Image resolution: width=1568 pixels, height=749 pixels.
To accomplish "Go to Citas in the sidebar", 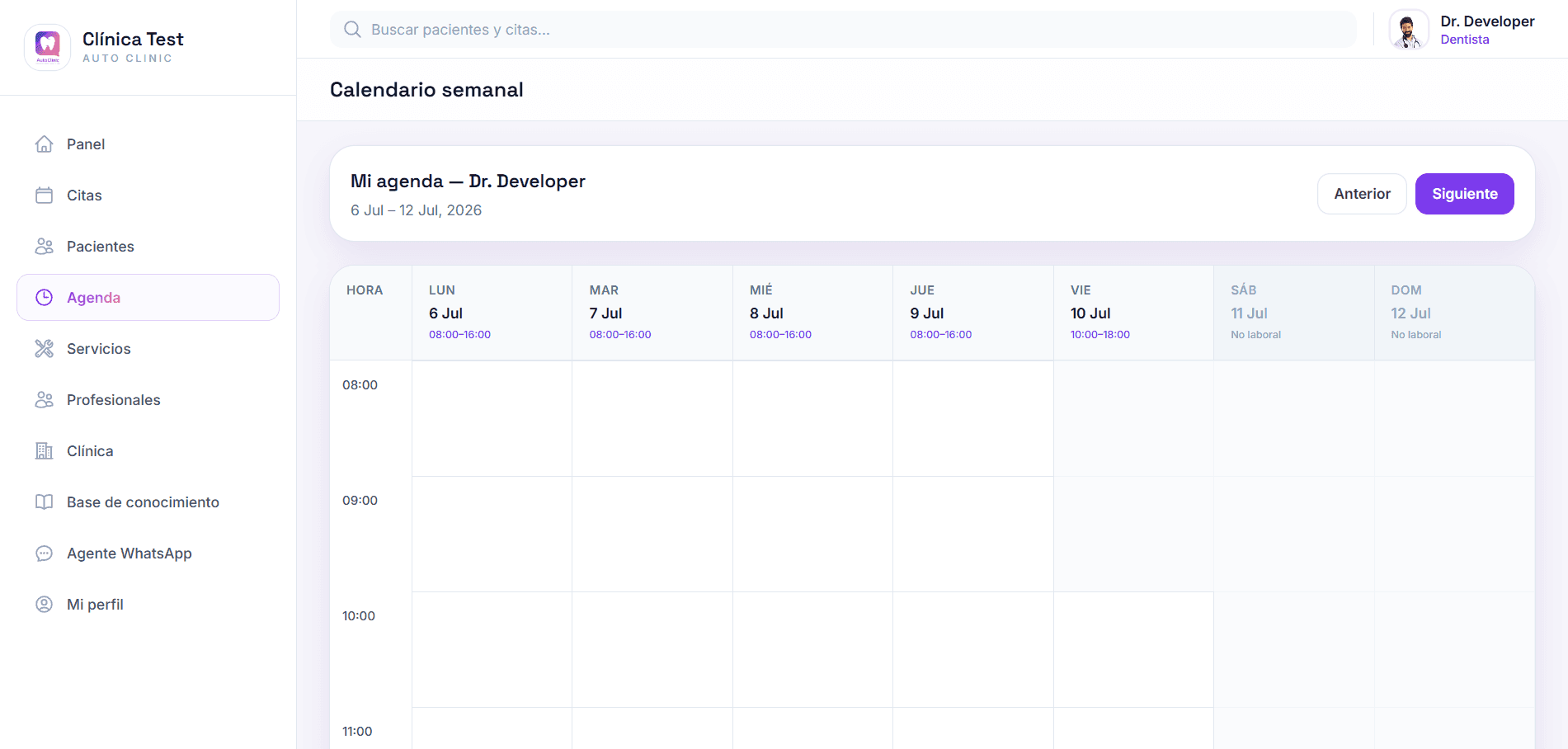I will point(148,195).
